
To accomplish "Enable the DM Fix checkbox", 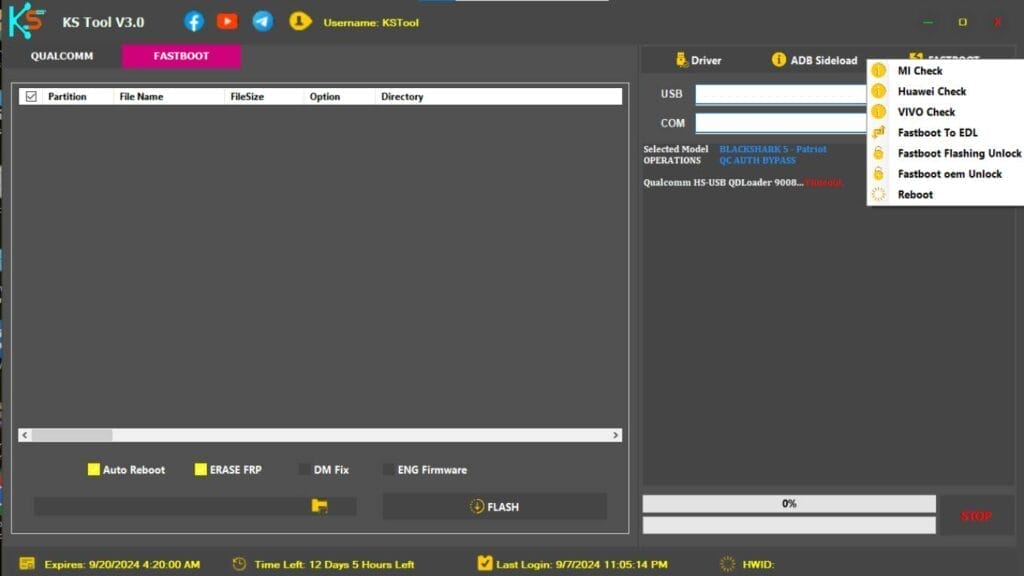I will click(x=305, y=468).
